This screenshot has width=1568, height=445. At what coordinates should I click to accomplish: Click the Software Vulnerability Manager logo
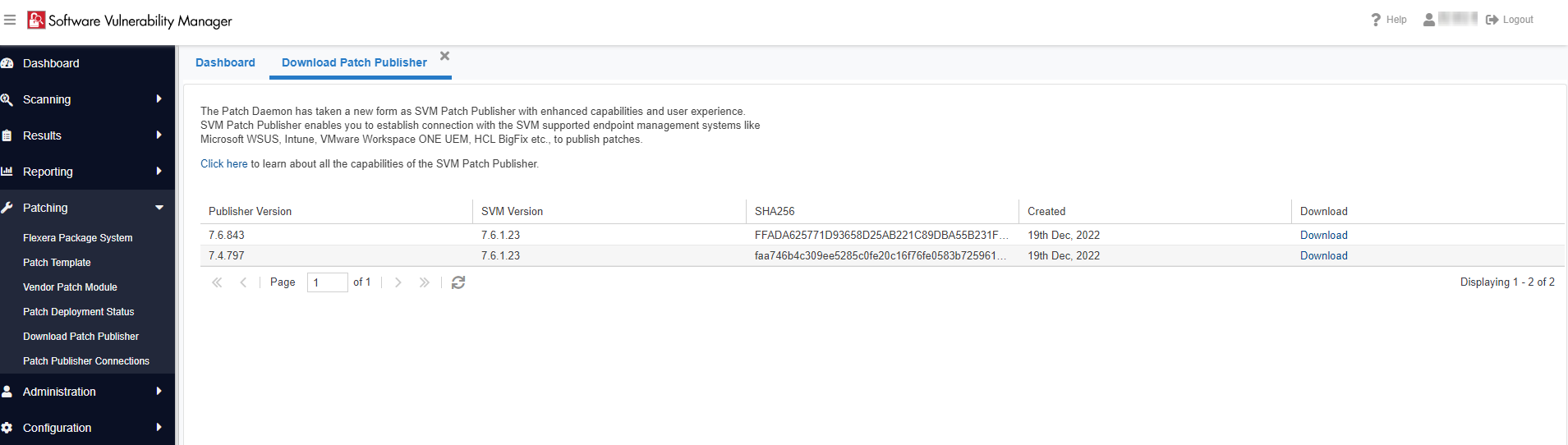pos(36,20)
